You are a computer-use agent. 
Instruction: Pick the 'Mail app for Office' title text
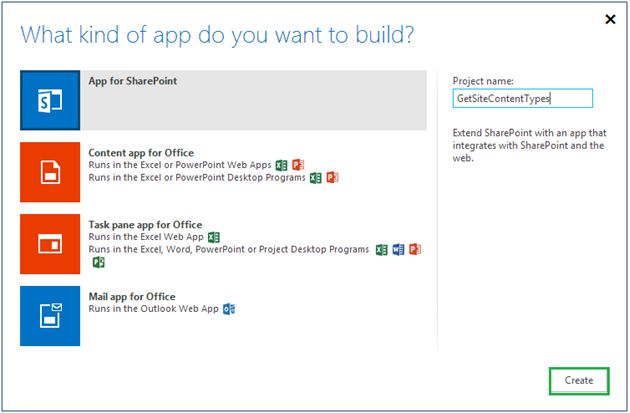pos(132,297)
